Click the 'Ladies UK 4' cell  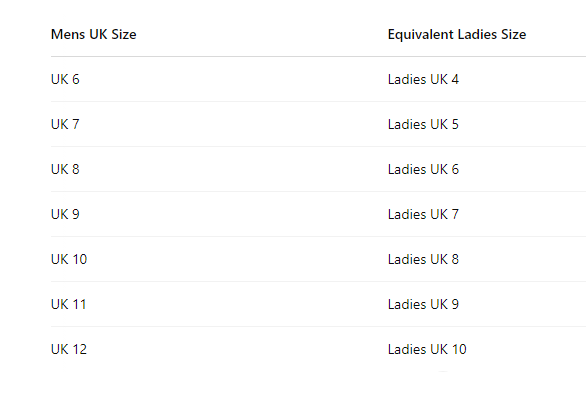423,79
